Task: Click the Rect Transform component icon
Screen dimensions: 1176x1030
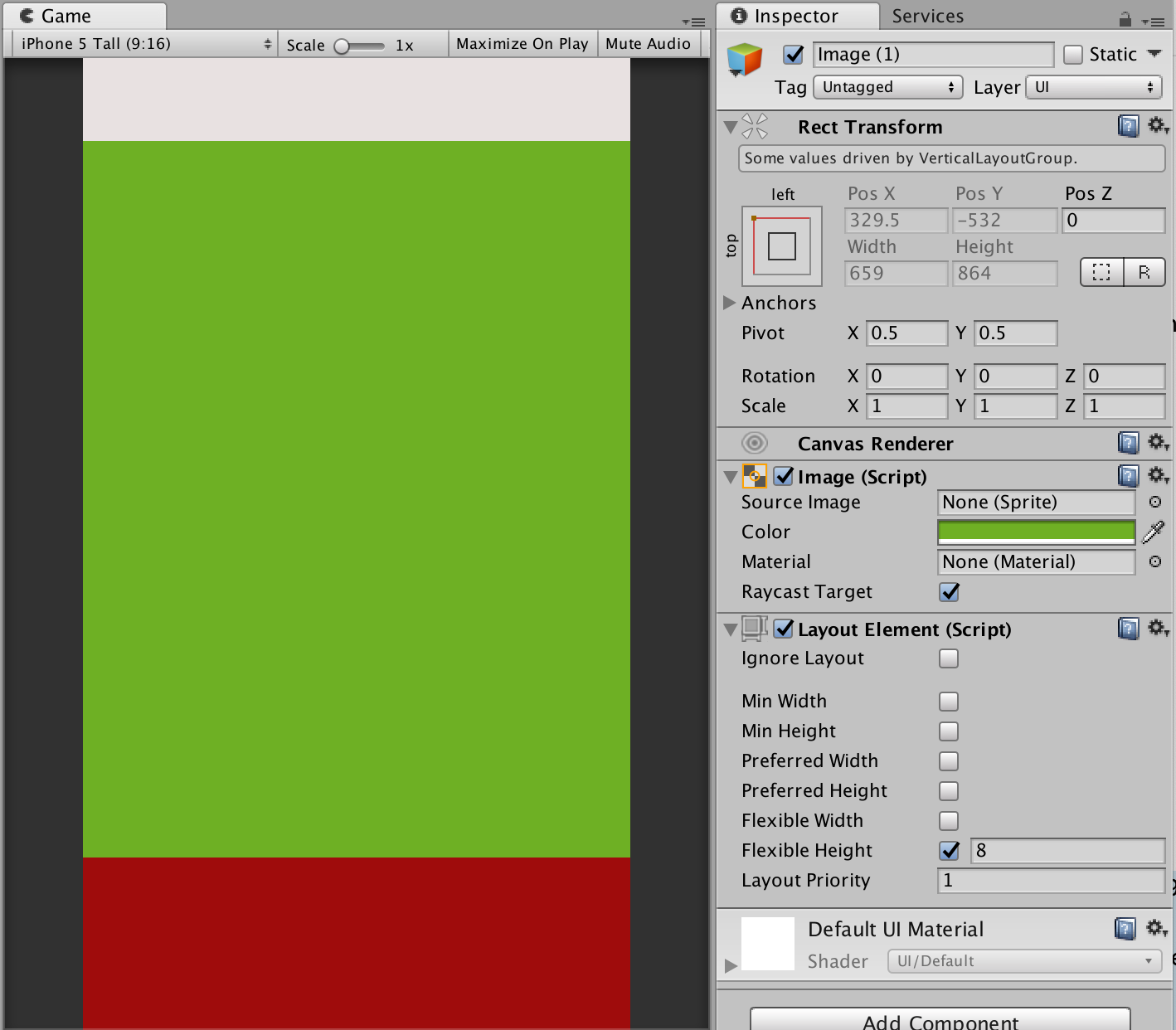Action: click(755, 126)
